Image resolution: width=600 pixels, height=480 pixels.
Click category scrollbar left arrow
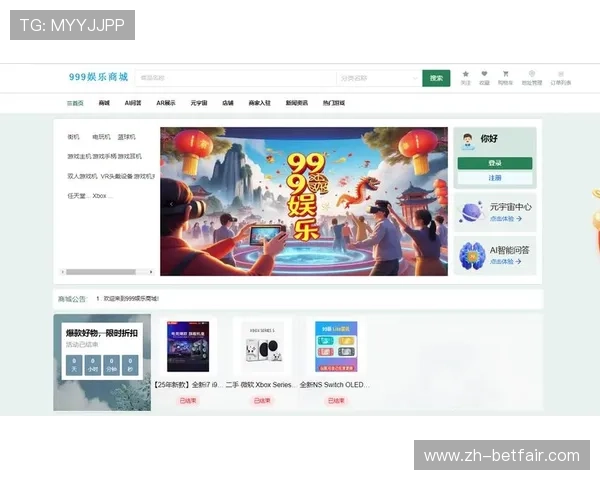pyautogui.click(x=62, y=272)
